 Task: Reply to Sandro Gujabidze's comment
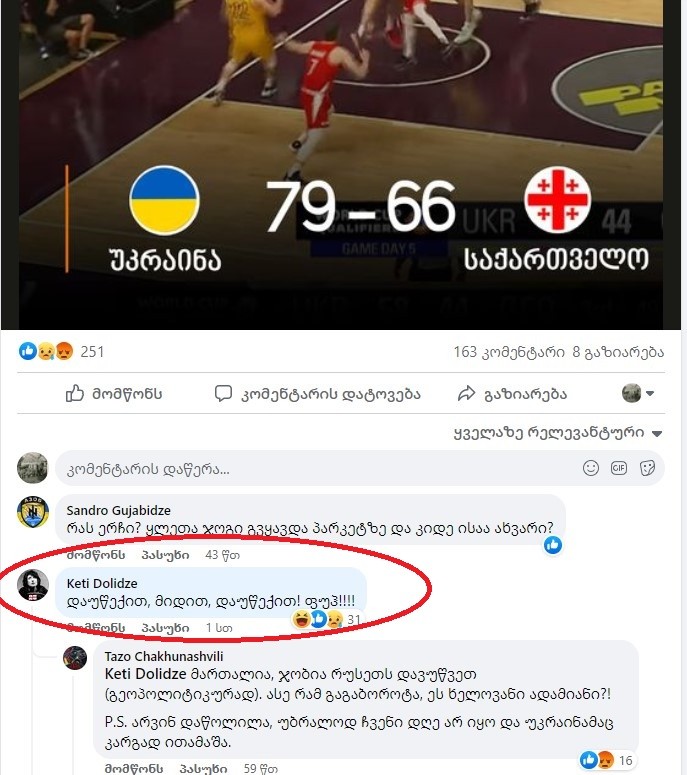pyautogui.click(x=165, y=555)
